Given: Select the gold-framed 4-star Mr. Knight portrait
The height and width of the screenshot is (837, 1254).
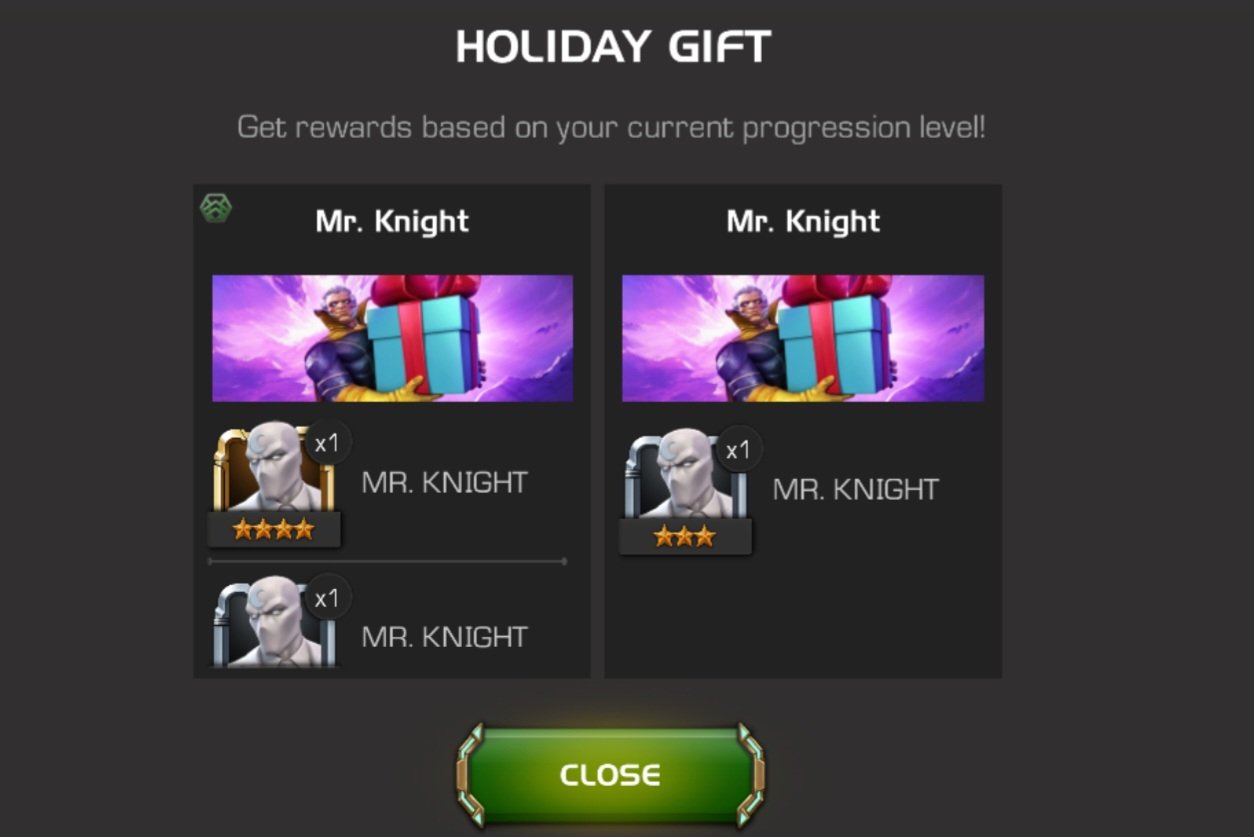Looking at the screenshot, I should click(273, 470).
